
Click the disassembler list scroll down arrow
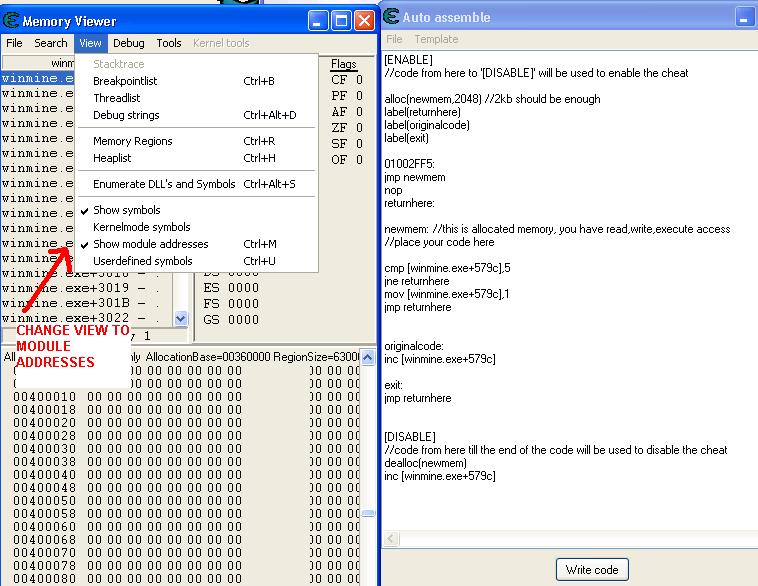[x=181, y=319]
